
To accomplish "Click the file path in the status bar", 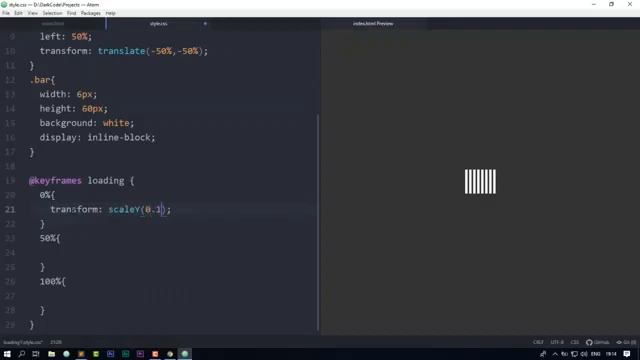I will [x=23, y=342].
